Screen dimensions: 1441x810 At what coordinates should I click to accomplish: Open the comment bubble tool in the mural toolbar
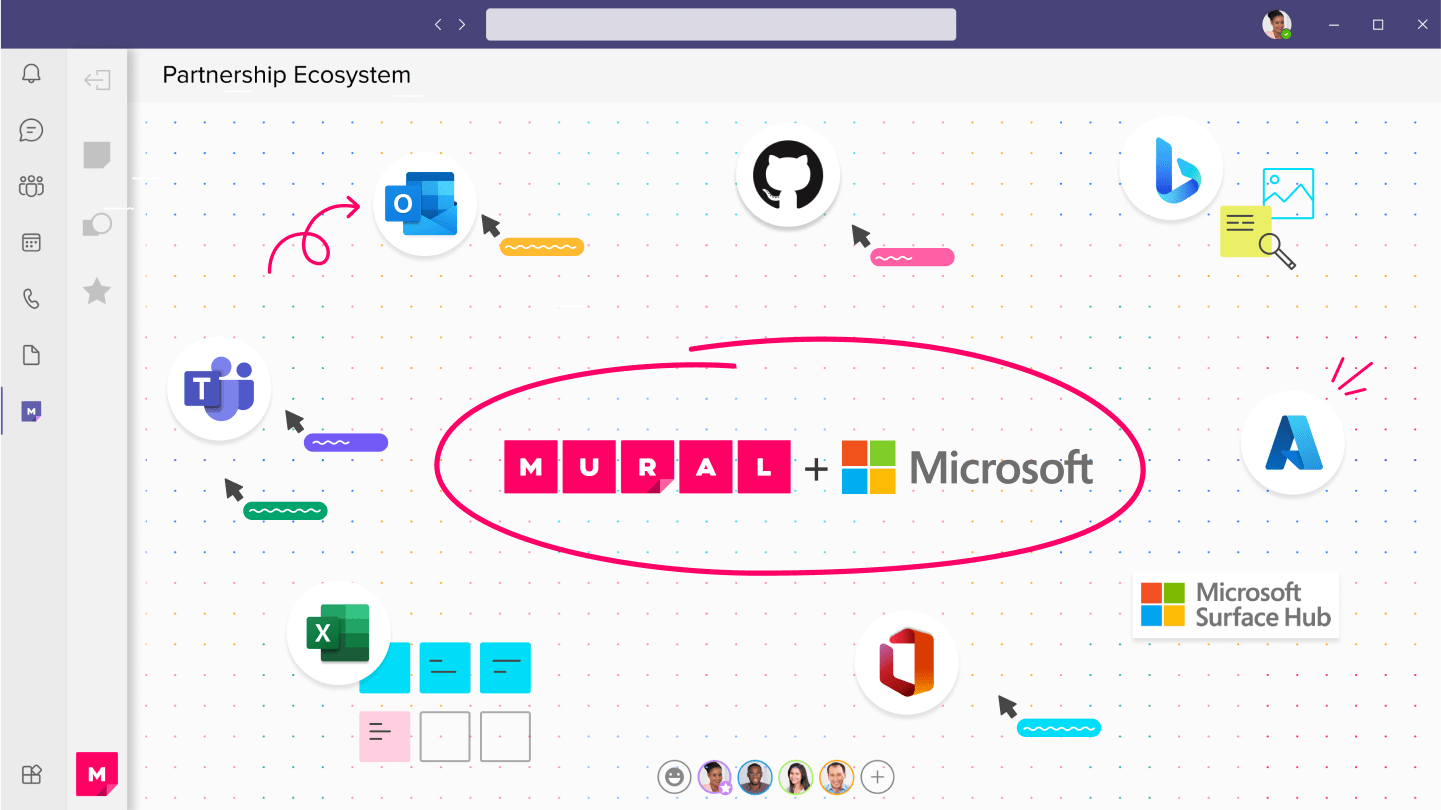96,225
